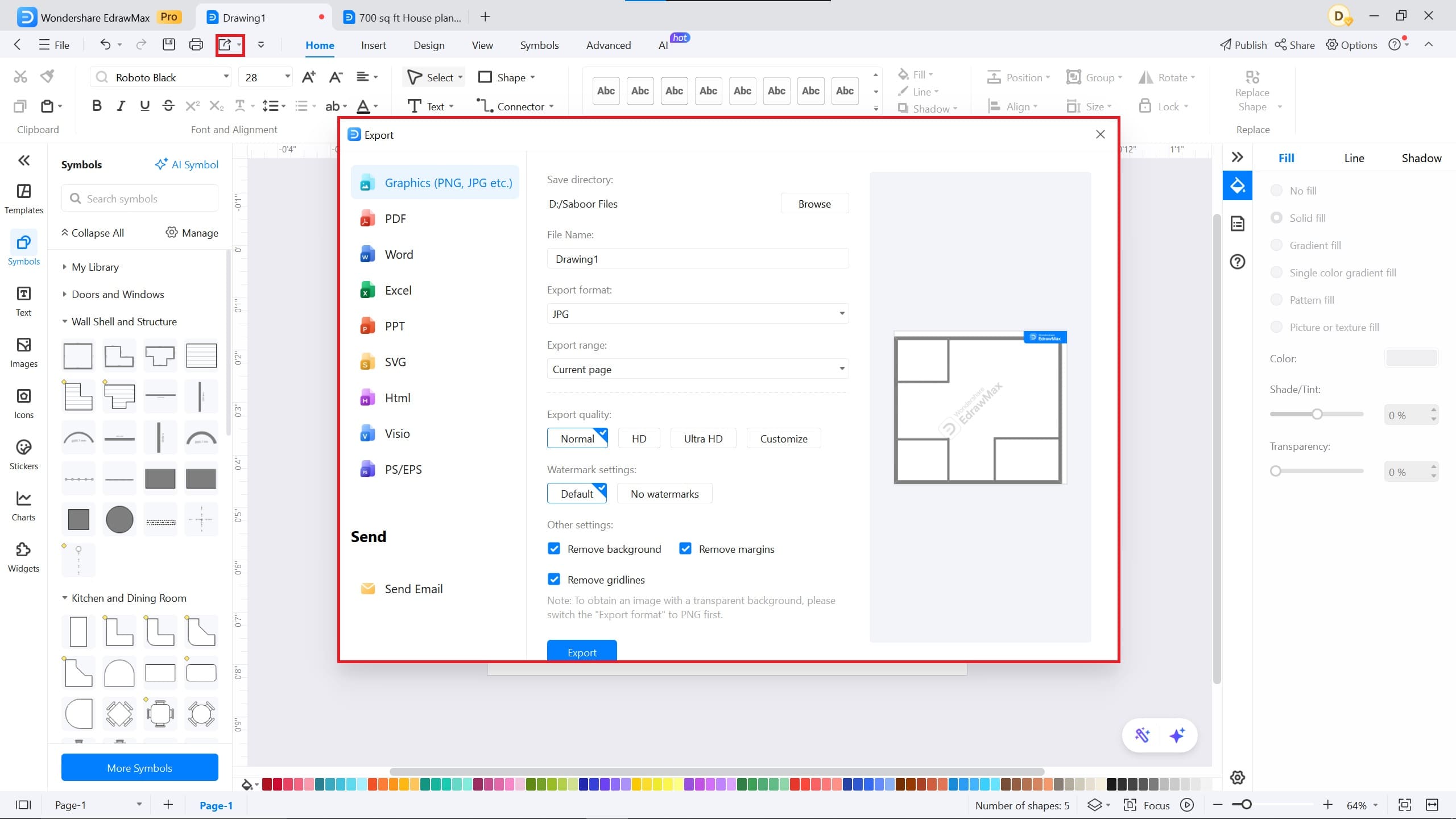Viewport: 1456px width, 819px height.
Task: Click Browse for save directory
Action: click(814, 204)
